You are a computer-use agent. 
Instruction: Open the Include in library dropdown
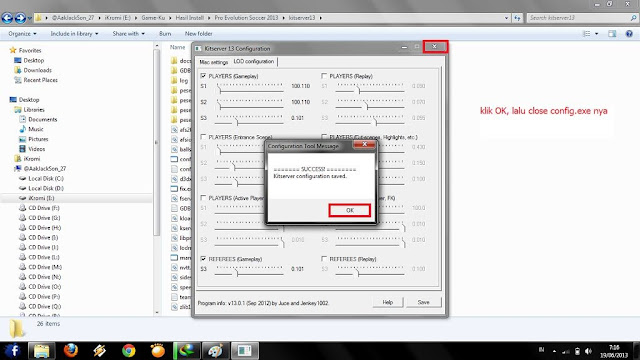click(x=74, y=33)
